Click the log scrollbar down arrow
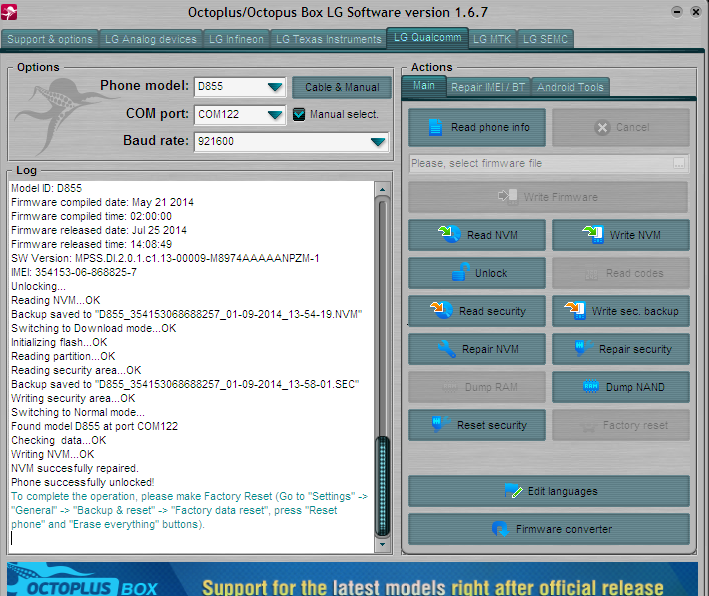The height and width of the screenshot is (596, 709). coord(383,544)
